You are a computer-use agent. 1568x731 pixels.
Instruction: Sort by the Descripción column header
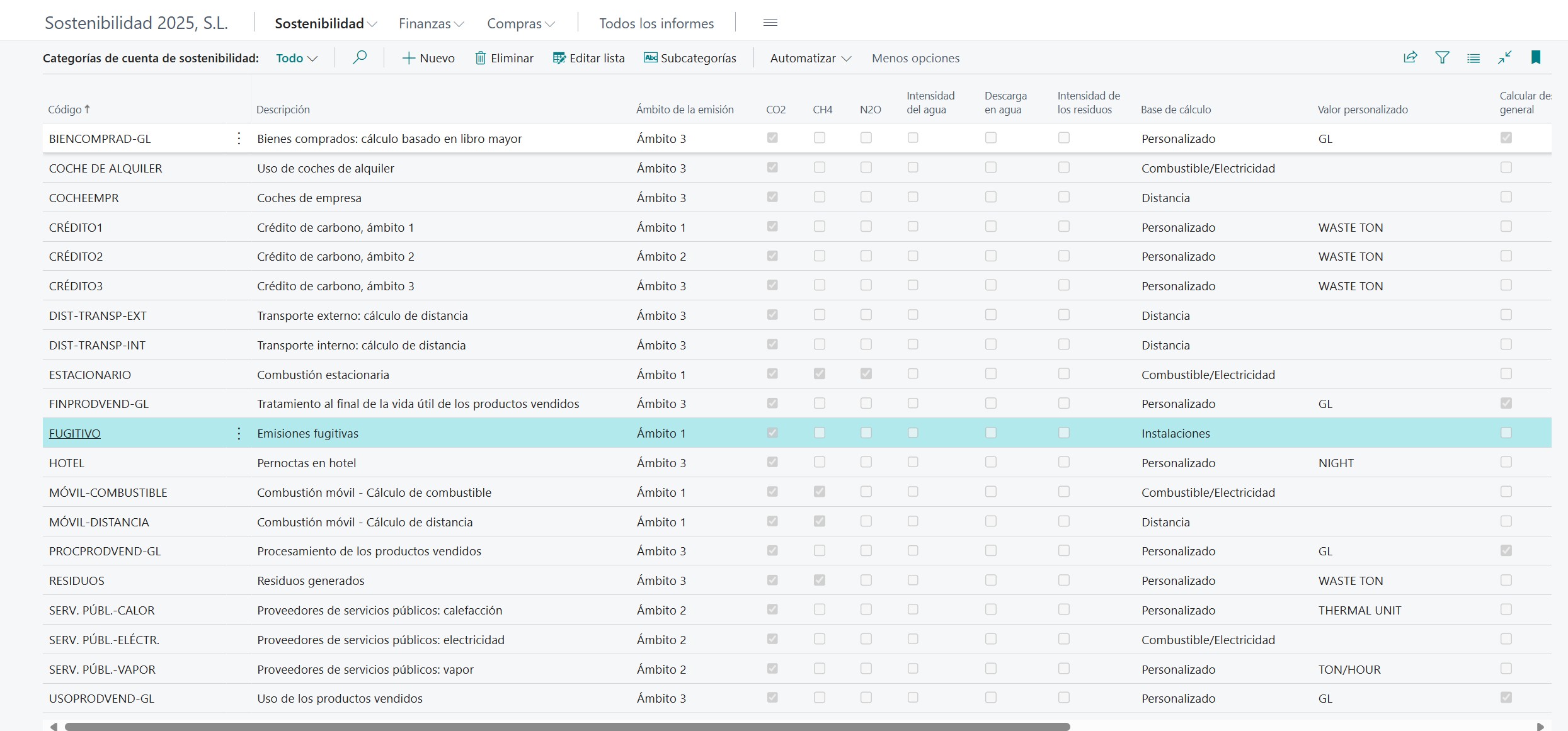tap(283, 110)
